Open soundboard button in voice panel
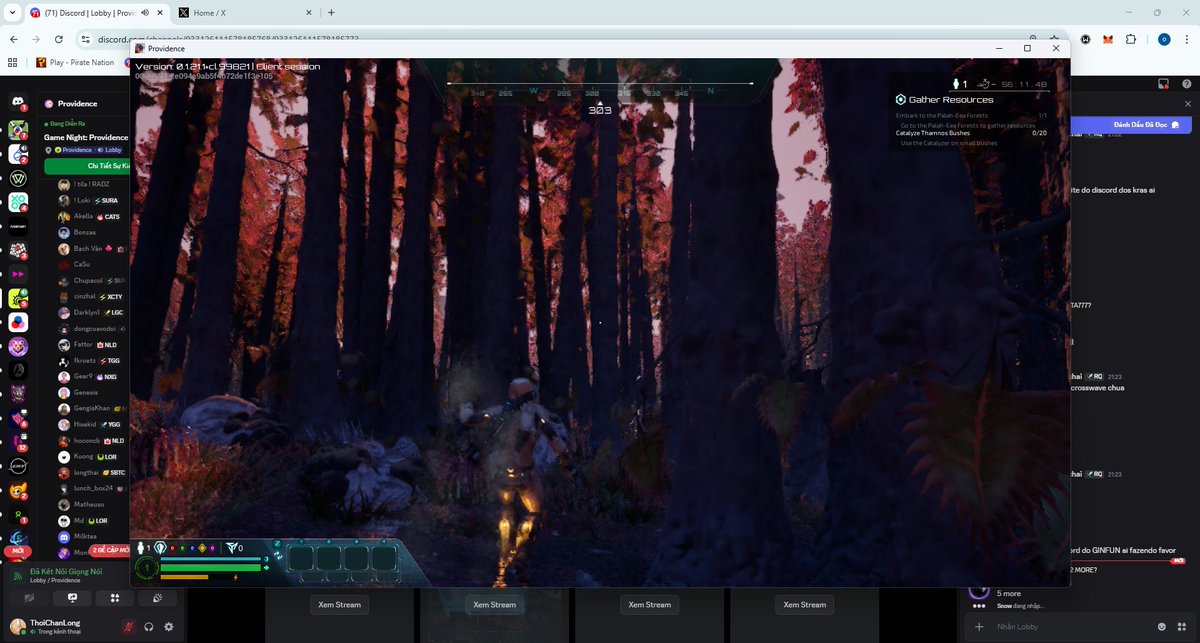This screenshot has height=643, width=1200. 158,598
